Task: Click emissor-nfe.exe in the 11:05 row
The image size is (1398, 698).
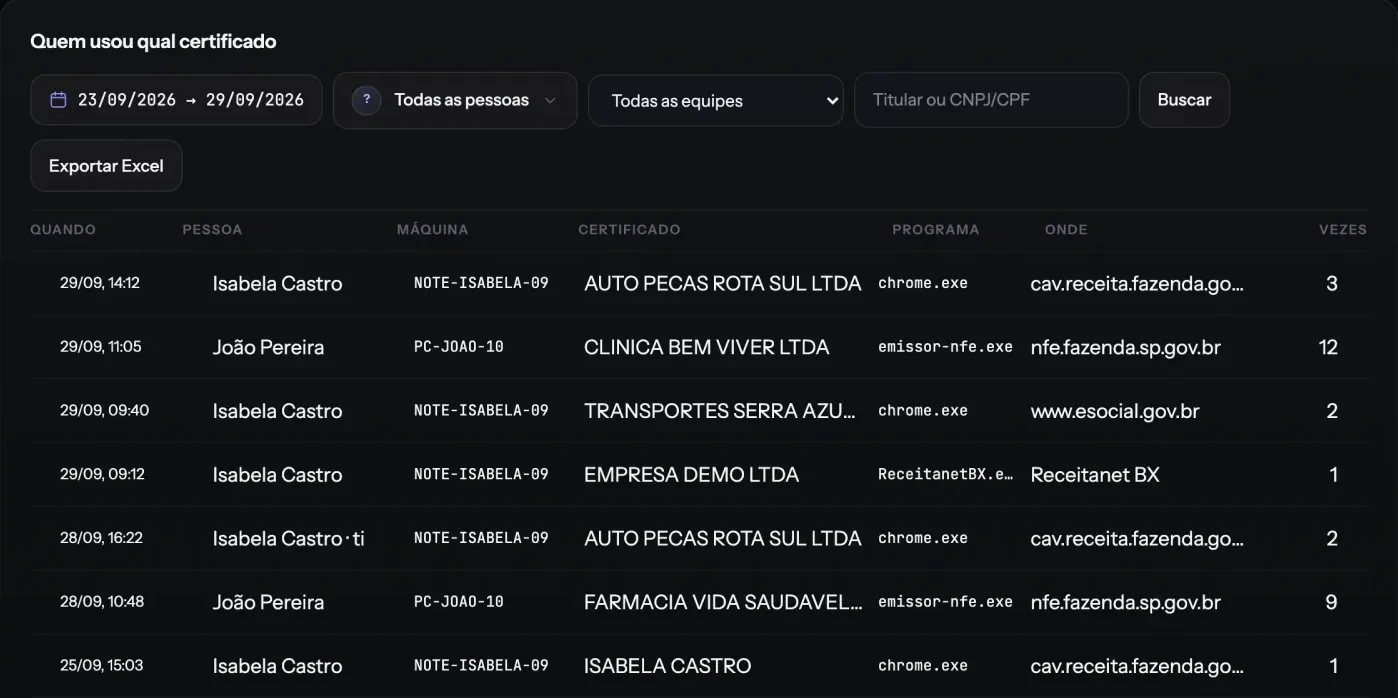Action: coord(945,347)
